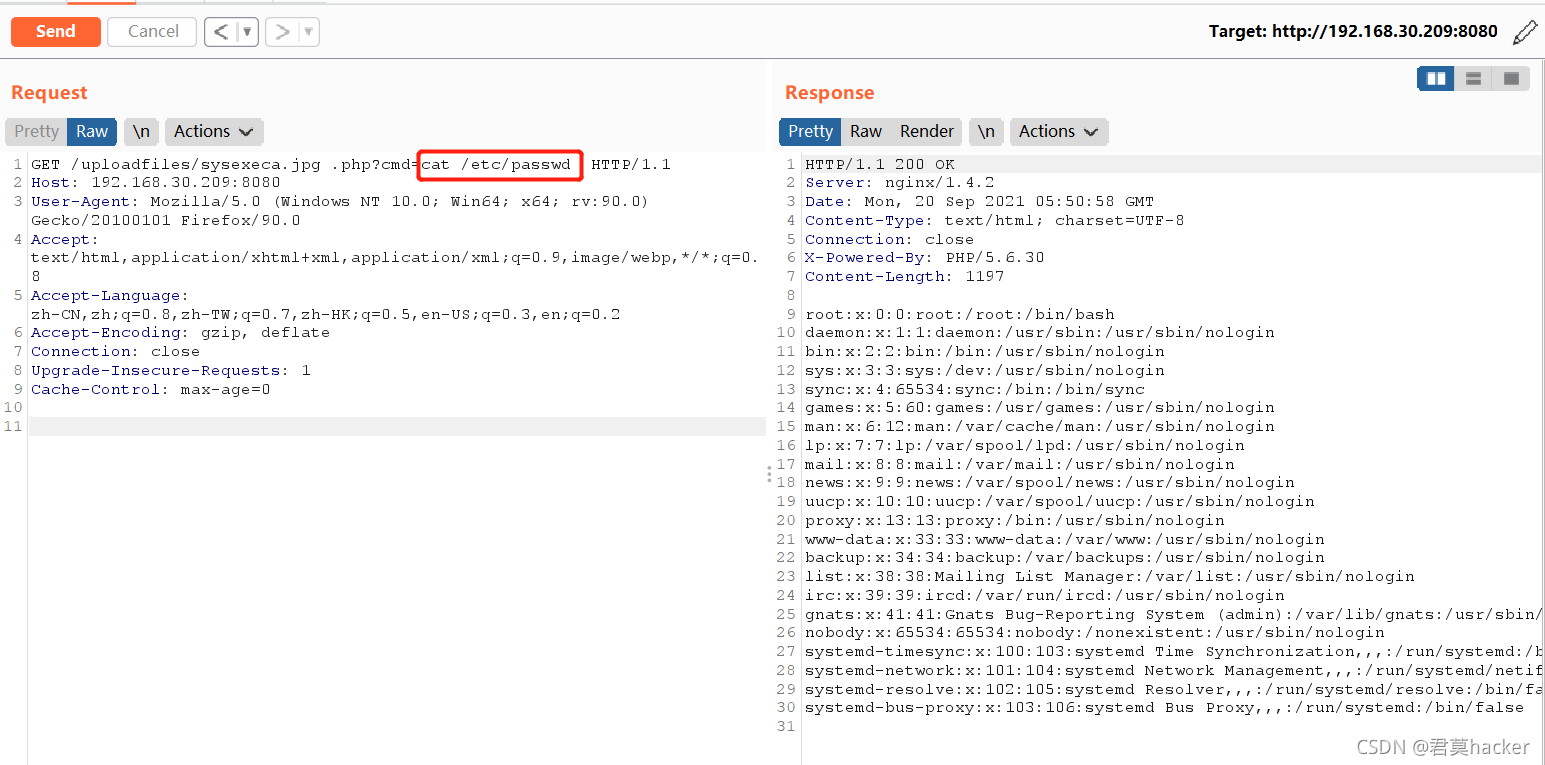Viewport: 1545px width, 765px height.
Task: Click 'Upgrade-Insecure-Requests: 1' header line
Action: (171, 370)
